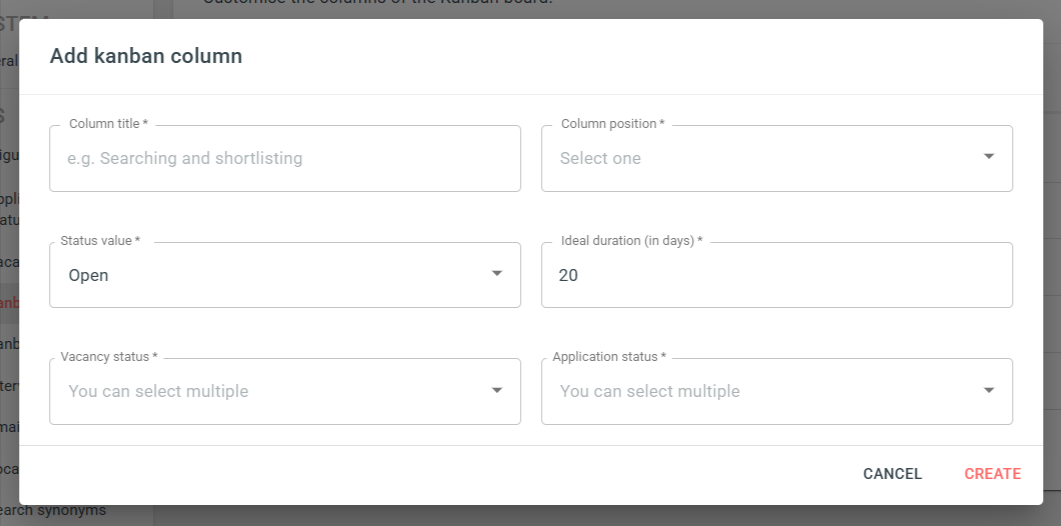Click the Vacancy status label

(109, 357)
